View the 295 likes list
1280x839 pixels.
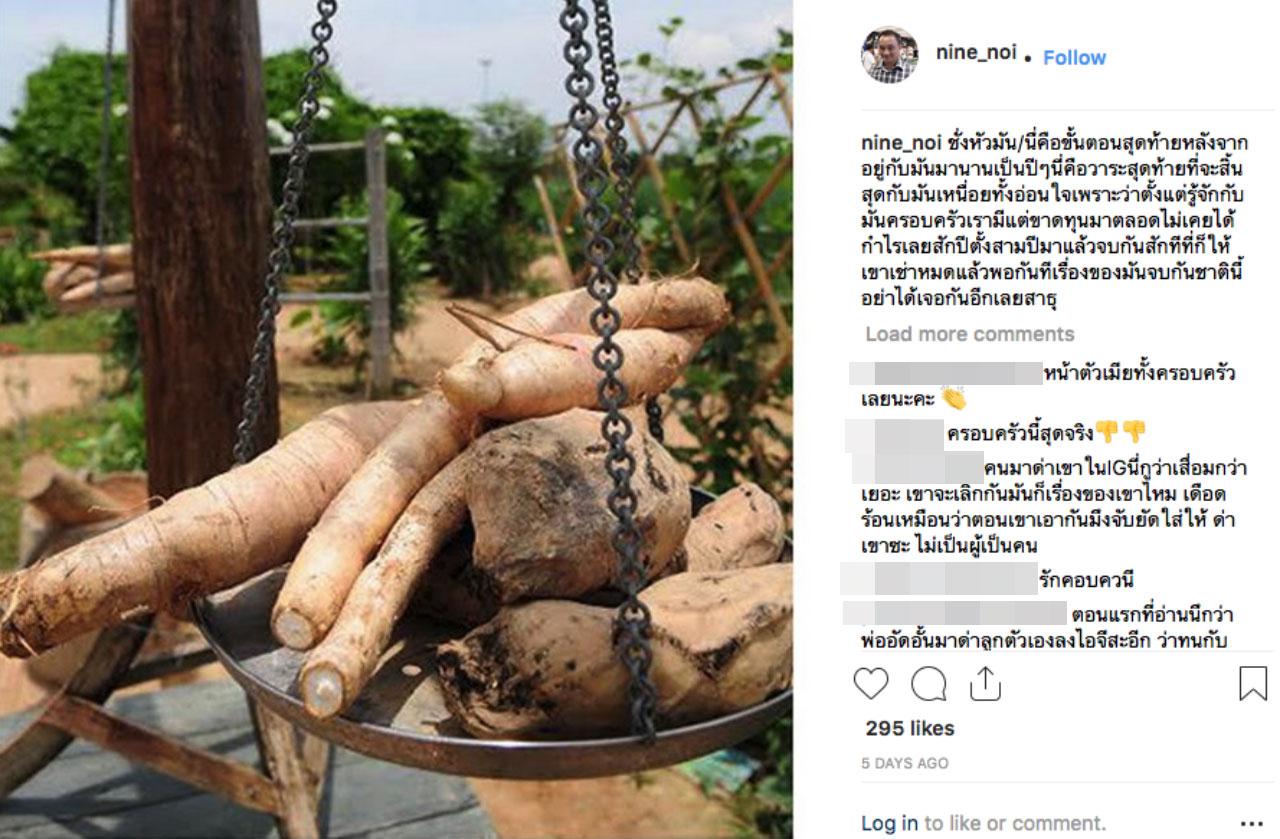910,728
